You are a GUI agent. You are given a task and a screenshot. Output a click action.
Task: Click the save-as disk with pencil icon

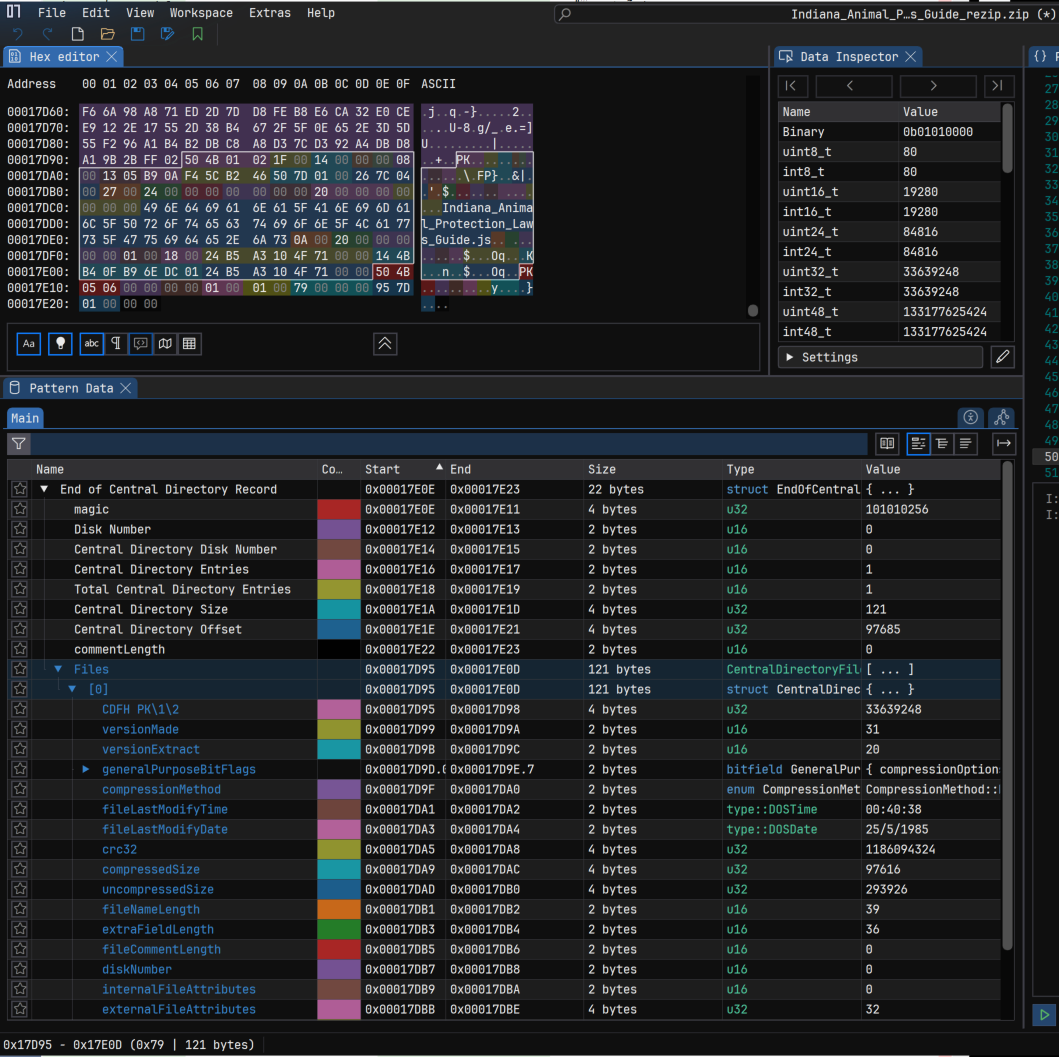[x=167, y=34]
